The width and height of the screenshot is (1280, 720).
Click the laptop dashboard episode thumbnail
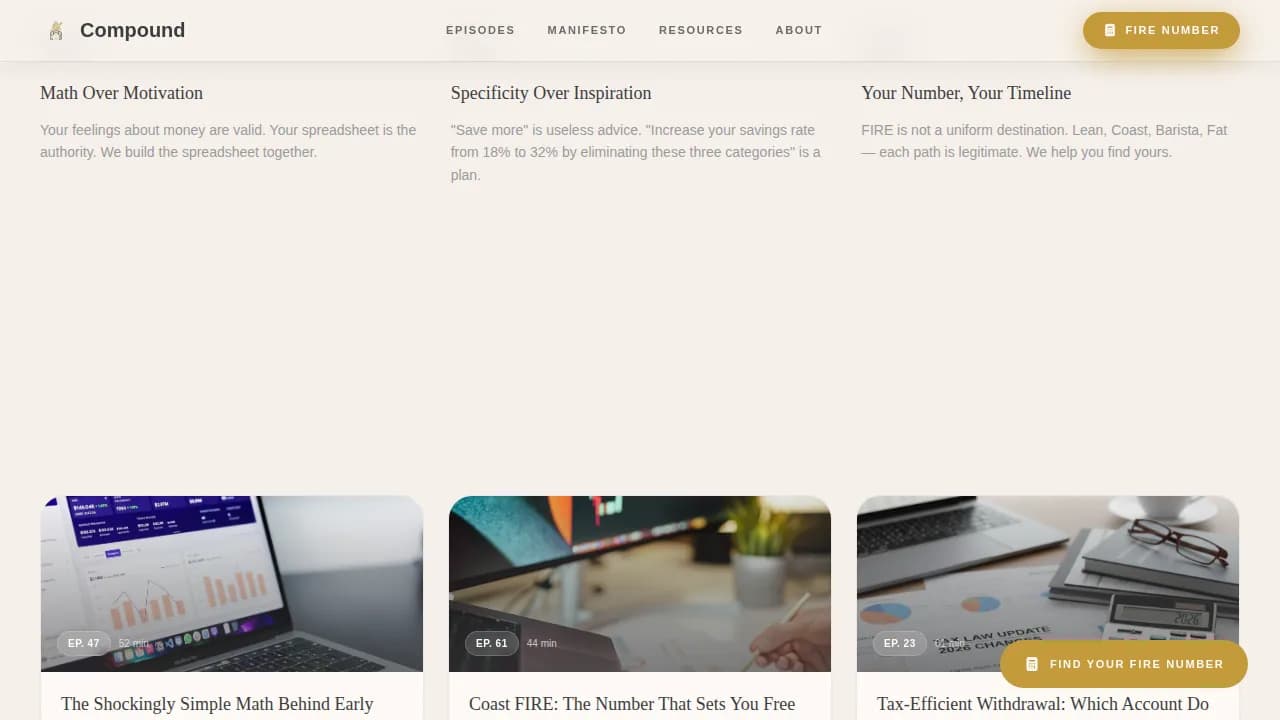pyautogui.click(x=232, y=570)
